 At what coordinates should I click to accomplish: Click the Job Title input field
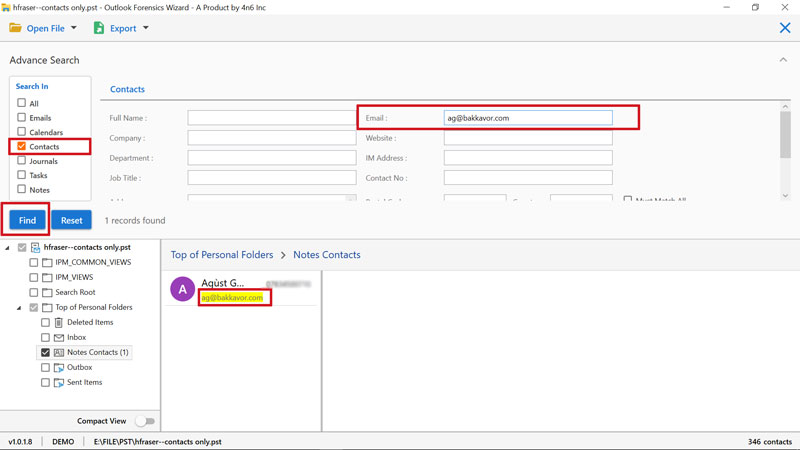271,178
